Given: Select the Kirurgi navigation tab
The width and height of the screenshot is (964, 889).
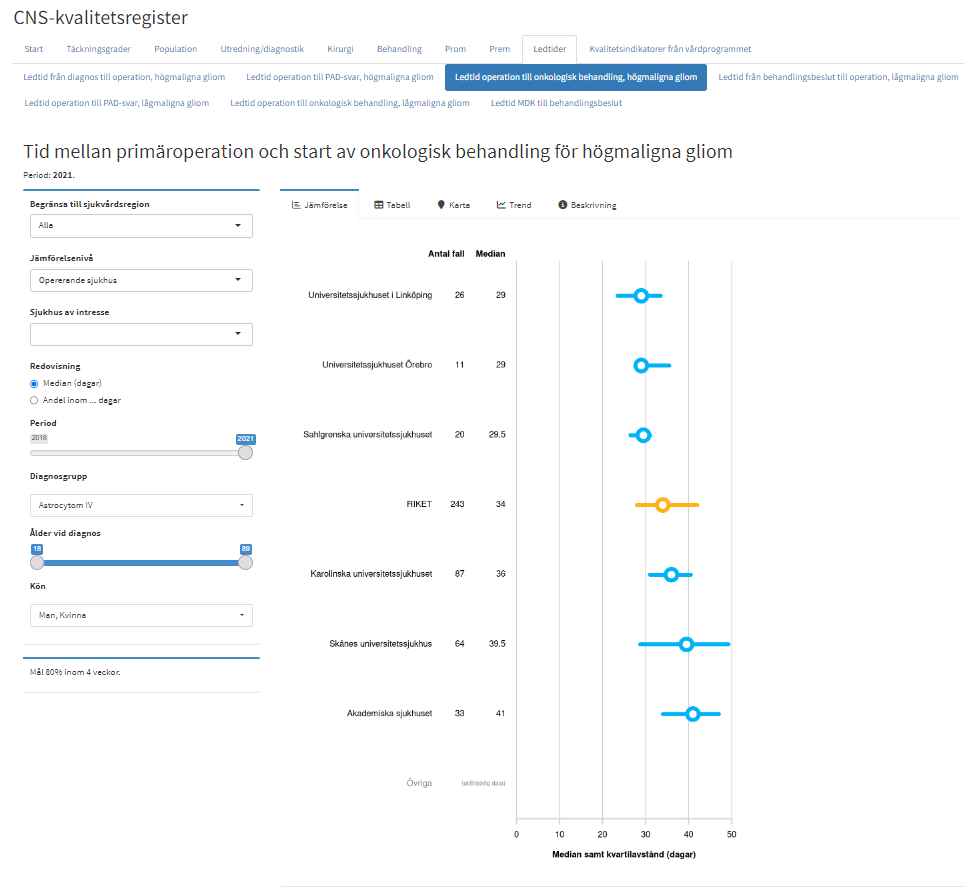Looking at the screenshot, I should click(340, 48).
